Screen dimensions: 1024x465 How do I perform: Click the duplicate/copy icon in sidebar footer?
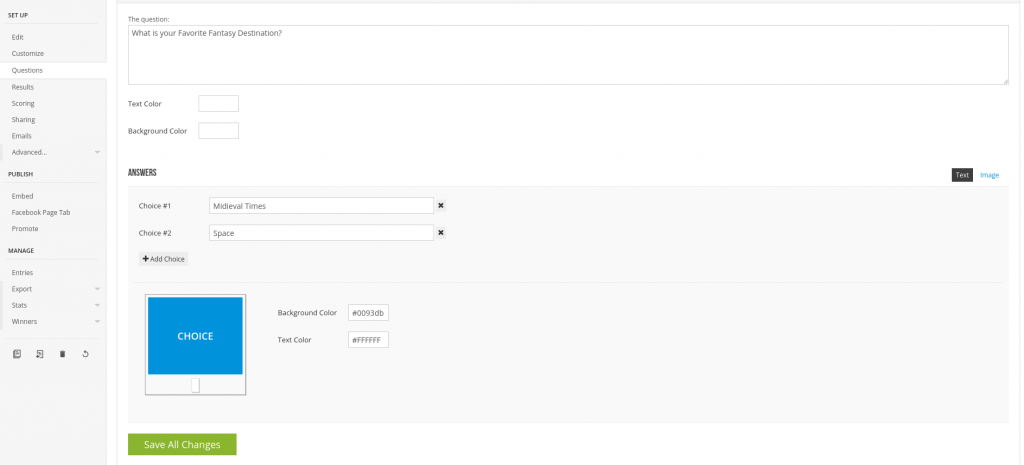17,354
